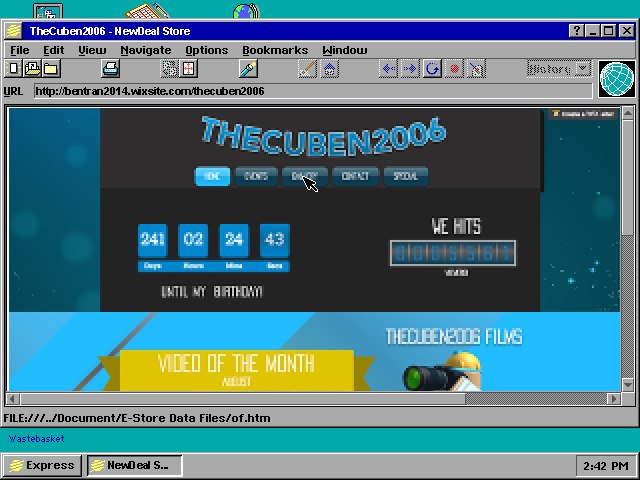
Task: Select the Special tab on website
Action: click(x=405, y=176)
